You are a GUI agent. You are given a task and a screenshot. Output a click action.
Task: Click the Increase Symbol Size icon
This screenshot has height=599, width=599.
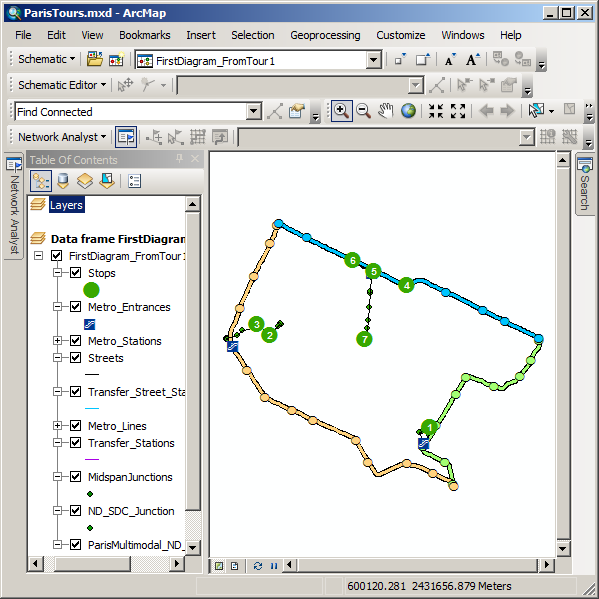click(x=423, y=60)
